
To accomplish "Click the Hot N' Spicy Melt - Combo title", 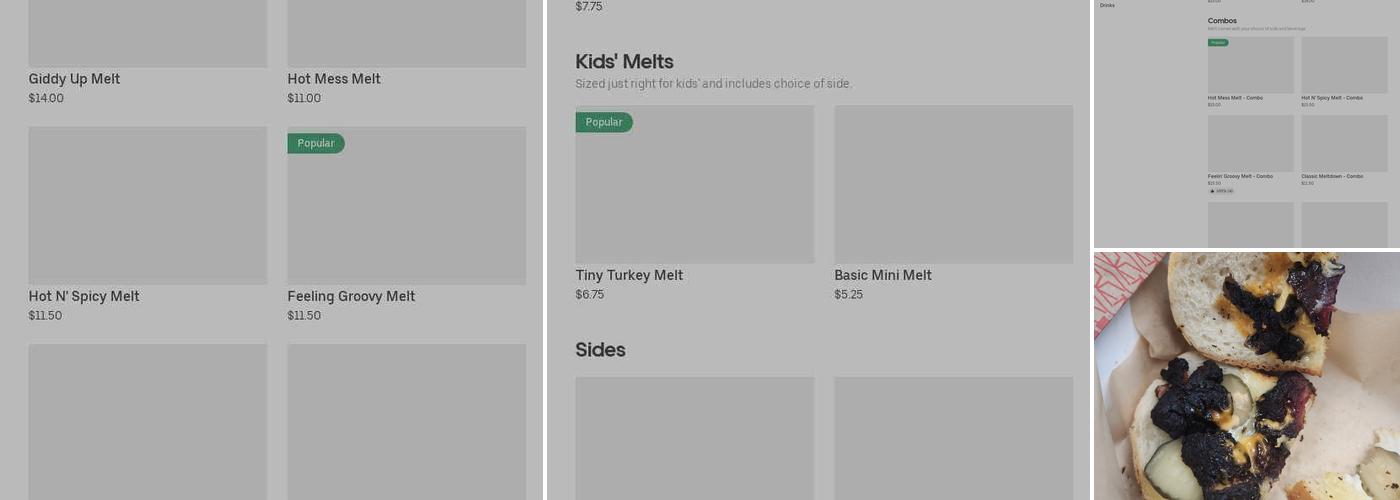I will click(1332, 98).
